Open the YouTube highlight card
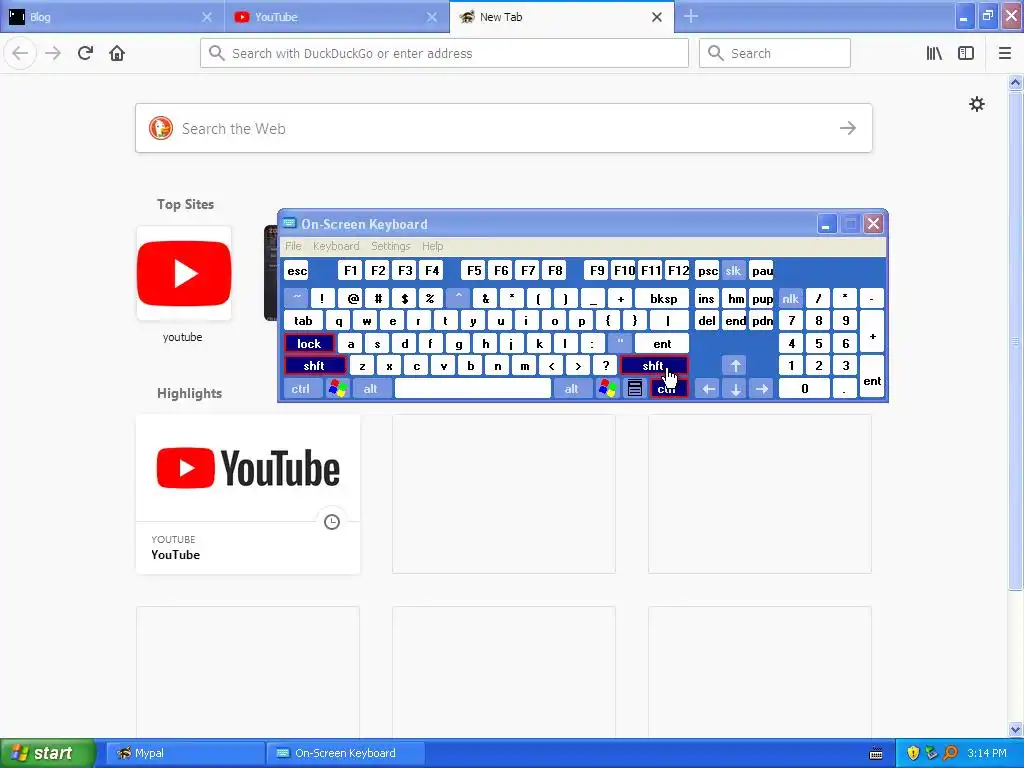The height and width of the screenshot is (768, 1024). 248,494
